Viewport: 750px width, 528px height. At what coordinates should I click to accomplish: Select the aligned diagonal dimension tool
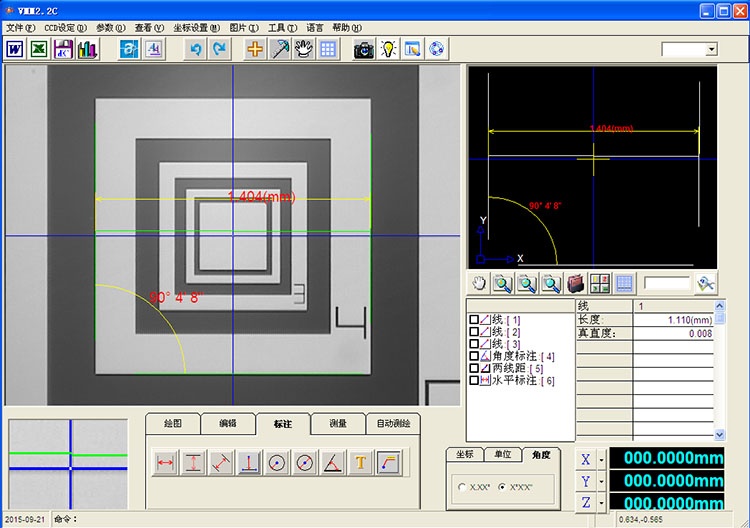pyautogui.click(x=221, y=462)
